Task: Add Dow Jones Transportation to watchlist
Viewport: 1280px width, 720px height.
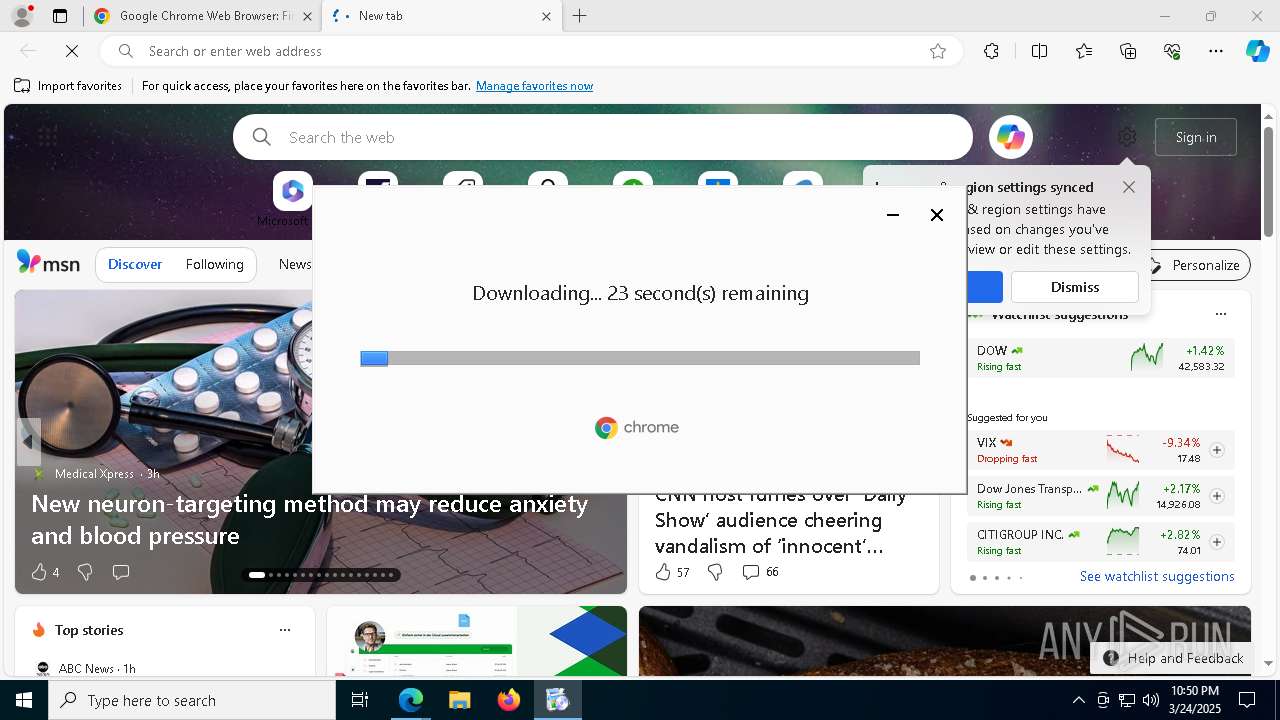Action: click(x=1217, y=496)
